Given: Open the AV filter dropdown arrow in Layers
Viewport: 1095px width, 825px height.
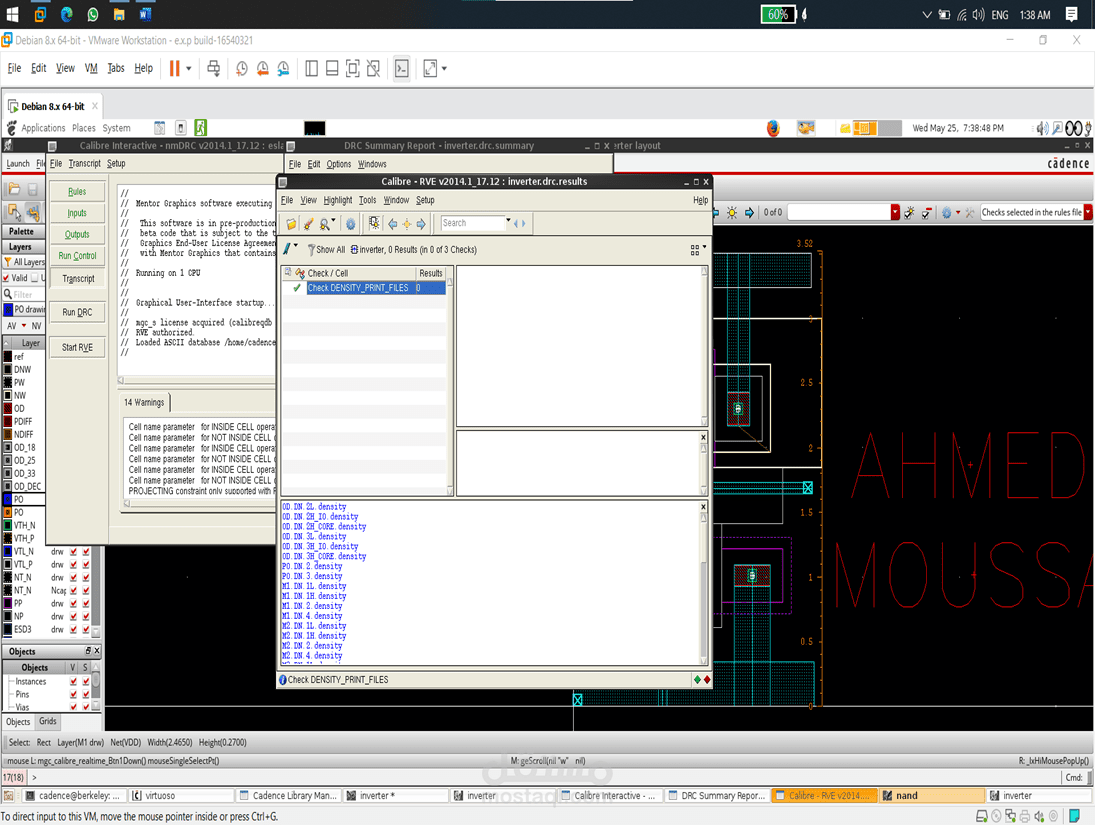Looking at the screenshot, I should click(24, 326).
